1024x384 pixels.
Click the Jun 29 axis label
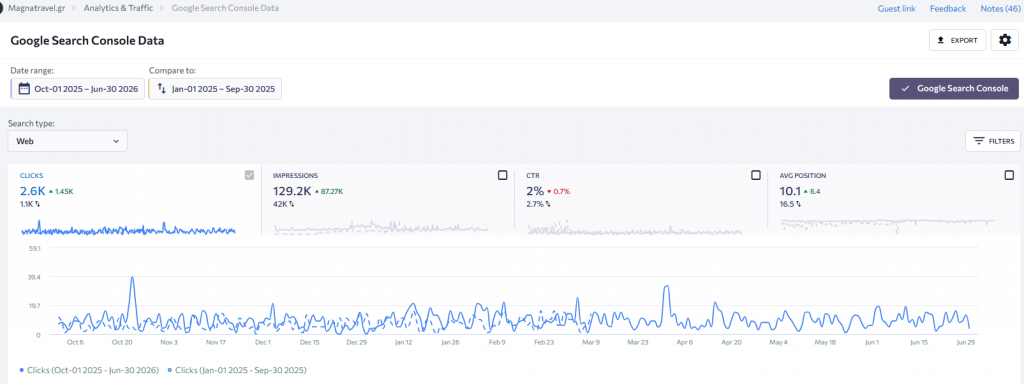pos(965,342)
